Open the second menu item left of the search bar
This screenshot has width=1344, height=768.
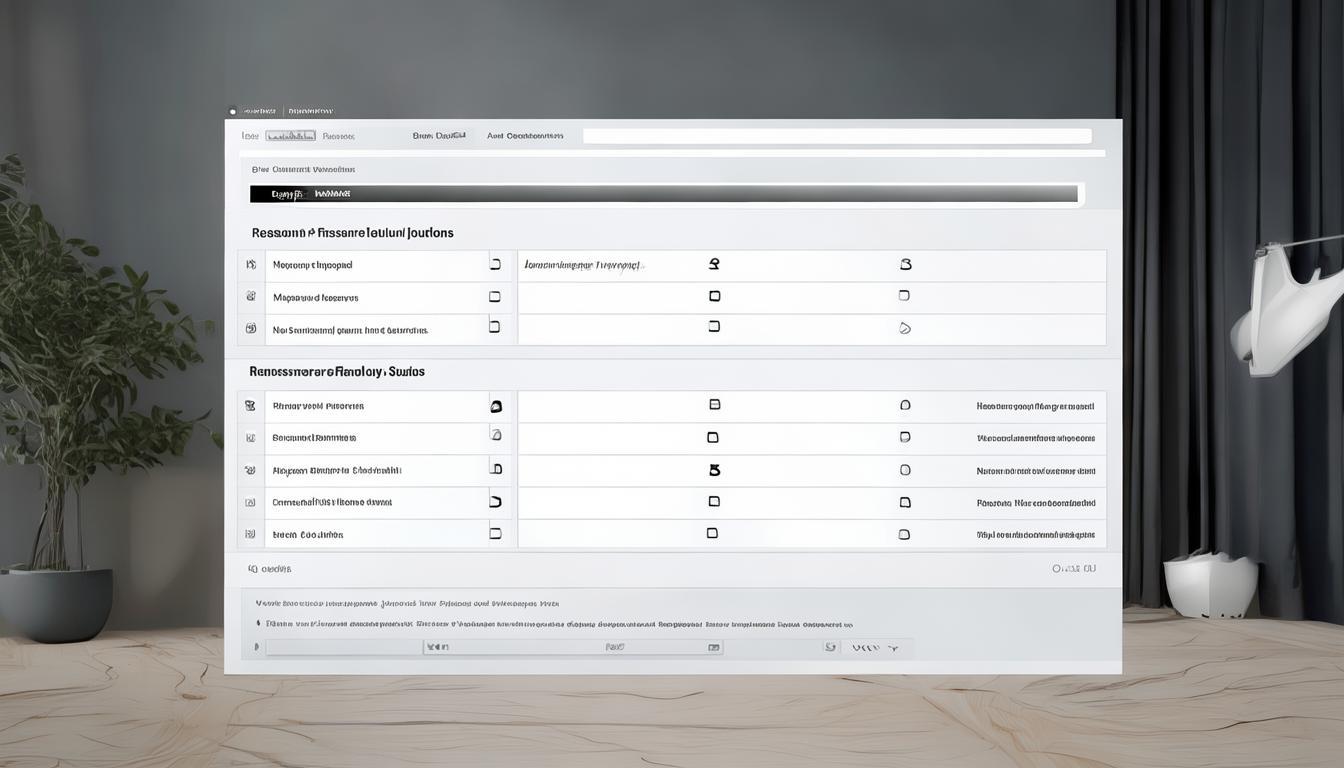click(439, 136)
